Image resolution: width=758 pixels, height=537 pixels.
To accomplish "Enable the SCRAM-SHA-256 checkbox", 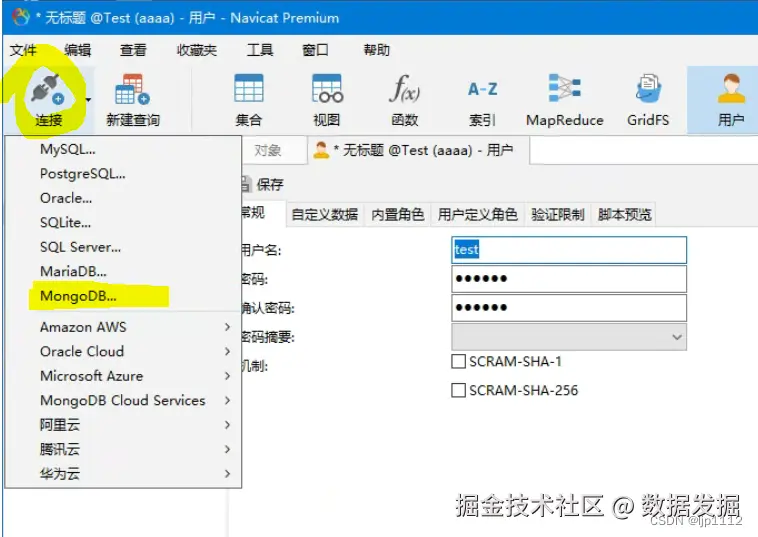I will point(458,390).
